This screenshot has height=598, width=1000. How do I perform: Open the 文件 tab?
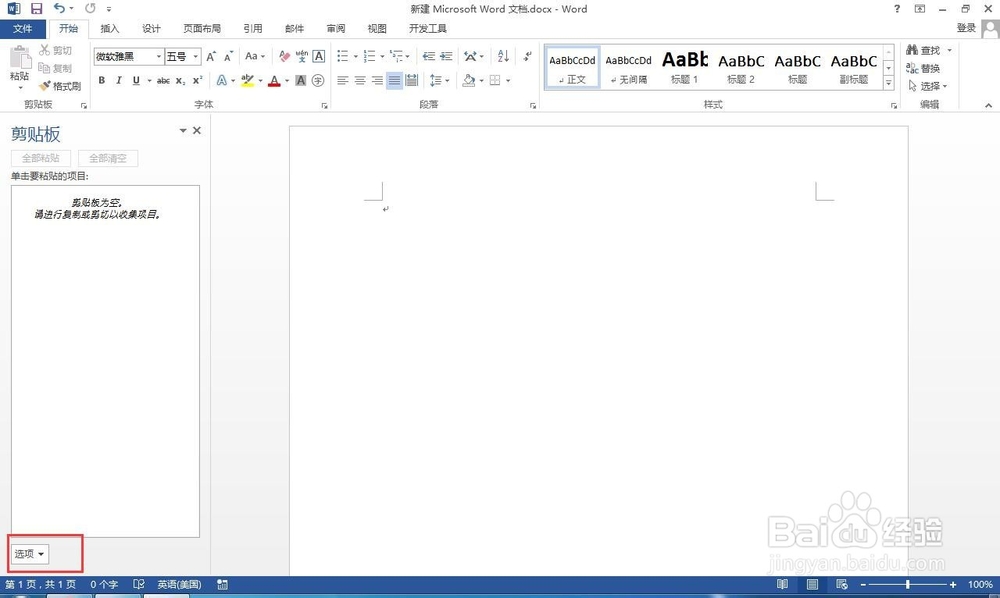[x=23, y=29]
